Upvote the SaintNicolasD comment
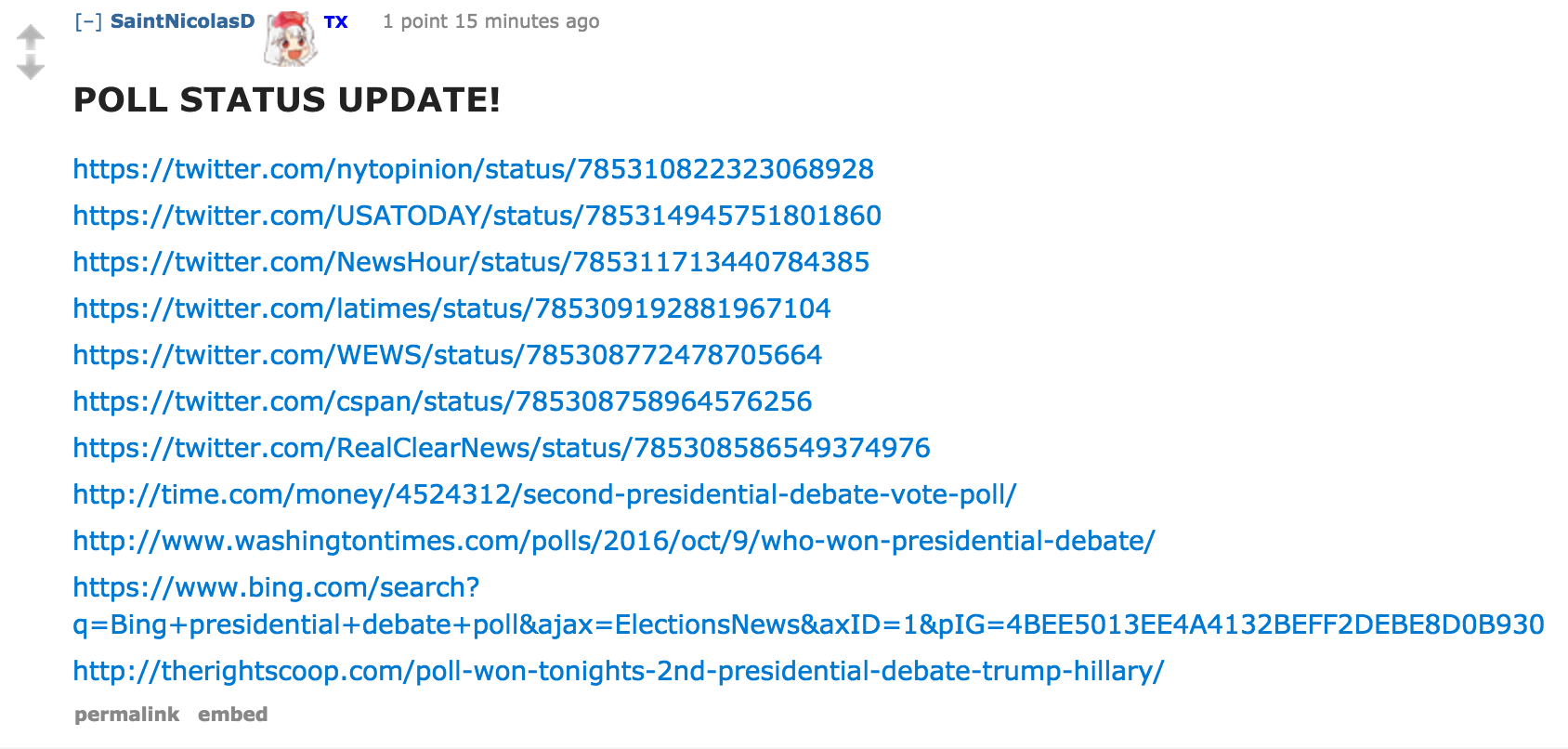 31,37
